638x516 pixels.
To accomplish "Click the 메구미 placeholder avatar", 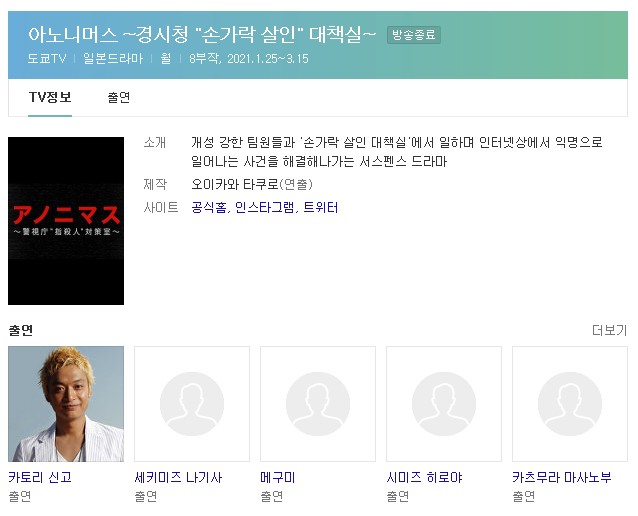I will pyautogui.click(x=318, y=404).
